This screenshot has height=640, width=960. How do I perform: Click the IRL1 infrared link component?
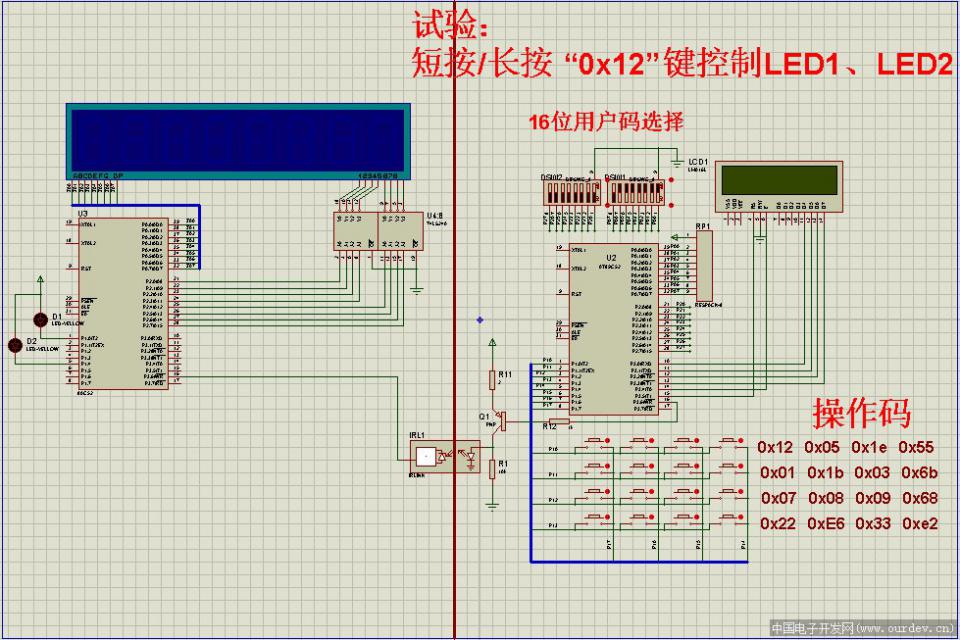(442, 458)
